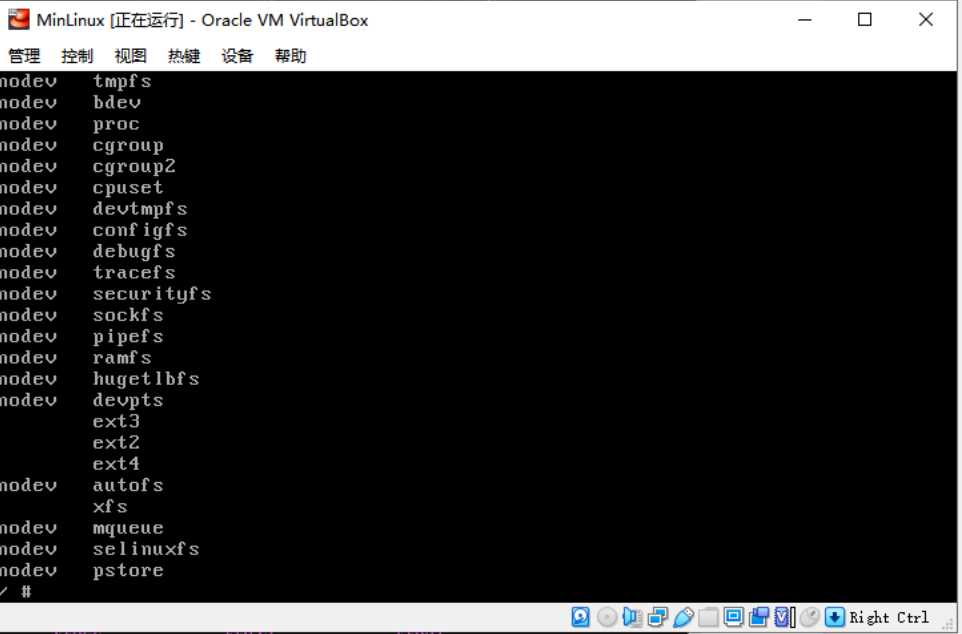Click the tracefs entry
The image size is (962, 634).
(x=134, y=273)
